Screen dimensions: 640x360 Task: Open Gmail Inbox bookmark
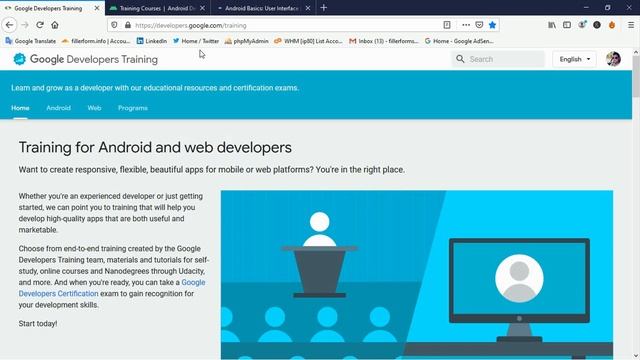(x=384, y=41)
